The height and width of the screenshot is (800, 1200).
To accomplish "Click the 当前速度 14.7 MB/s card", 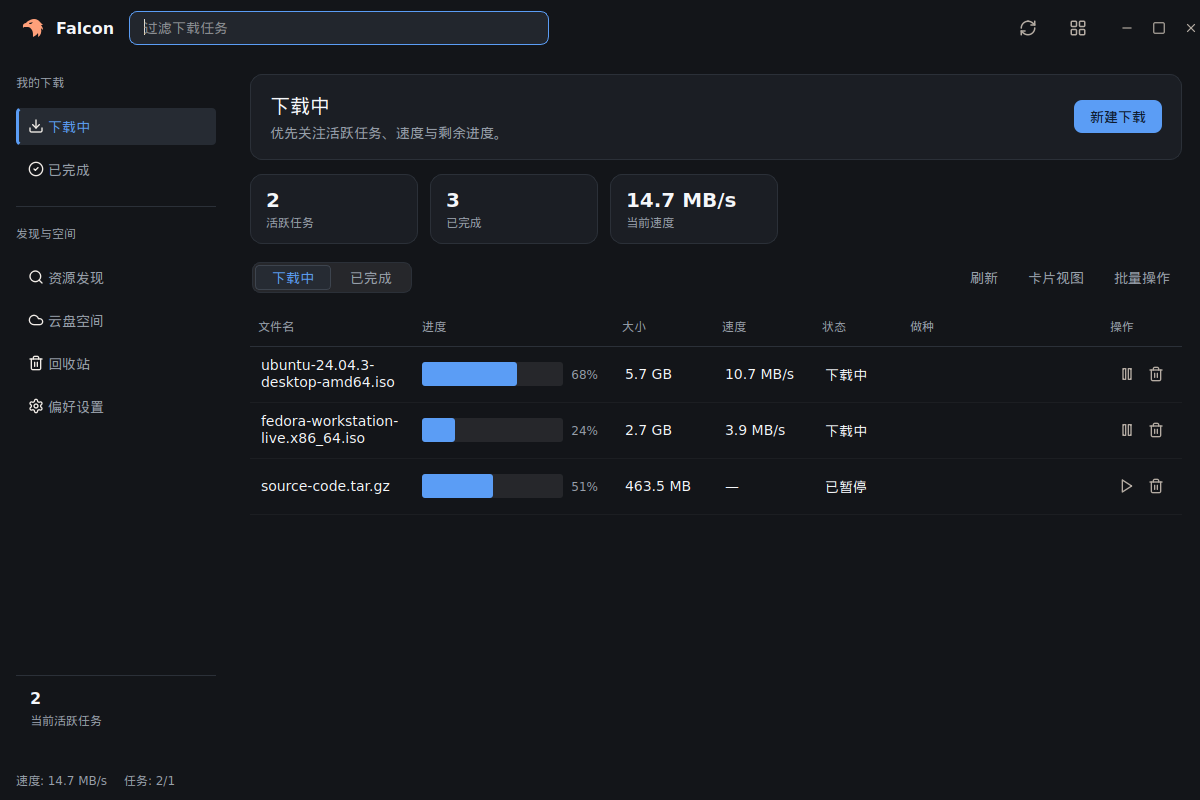I will 694,209.
